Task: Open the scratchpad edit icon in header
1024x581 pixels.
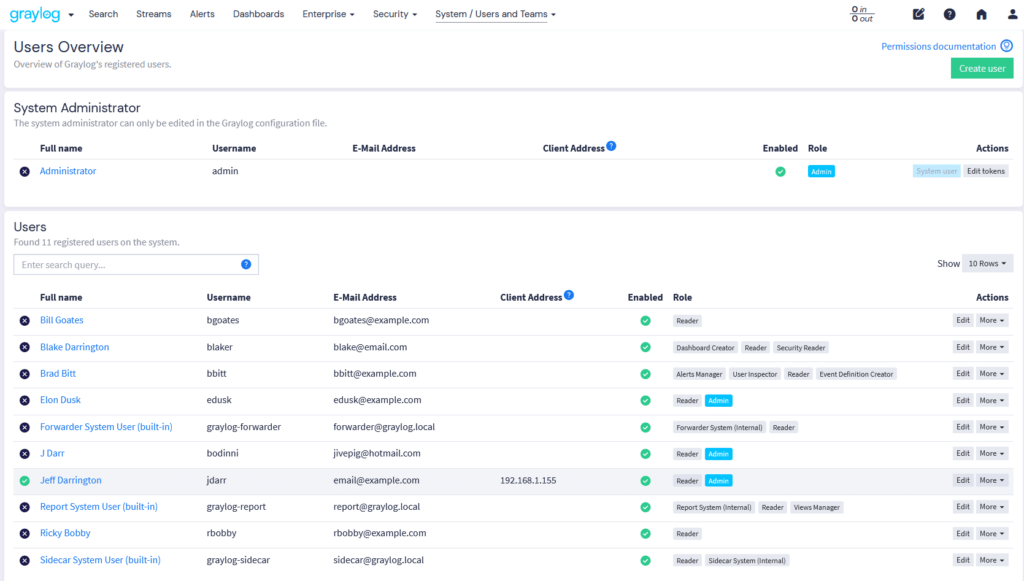Action: [x=919, y=14]
